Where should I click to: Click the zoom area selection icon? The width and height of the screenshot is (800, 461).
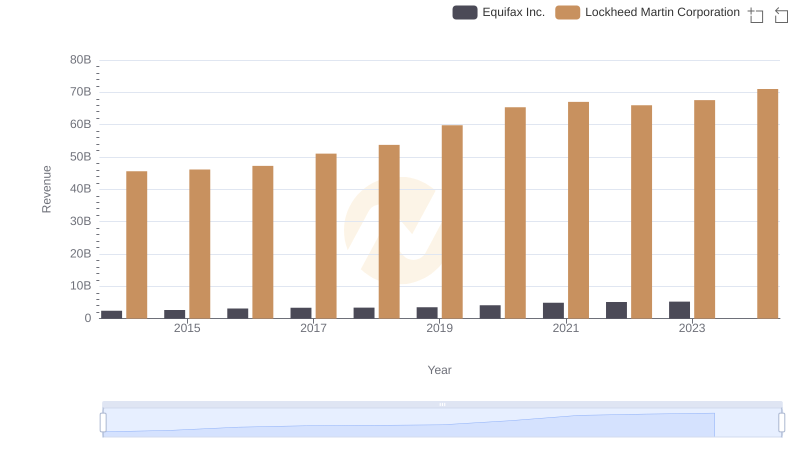[x=756, y=15]
